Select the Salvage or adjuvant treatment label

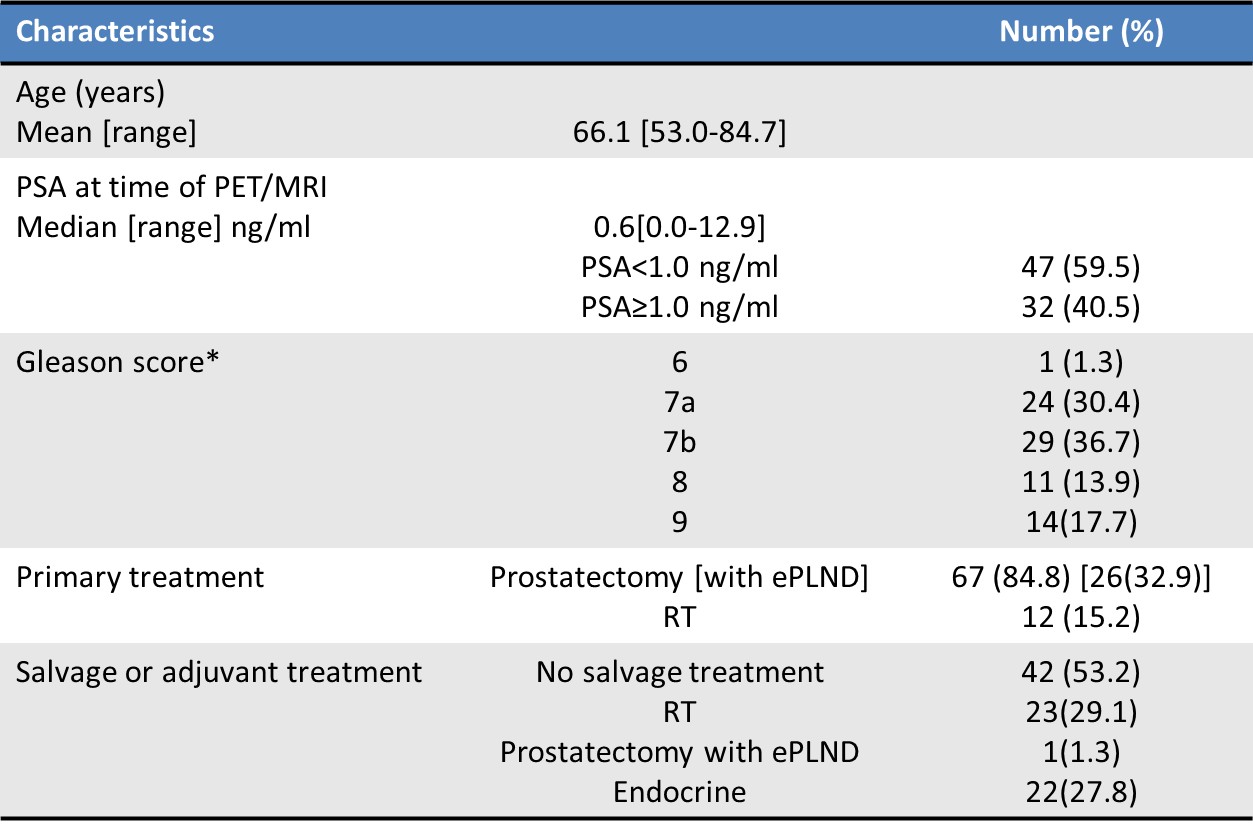[x=220, y=671]
